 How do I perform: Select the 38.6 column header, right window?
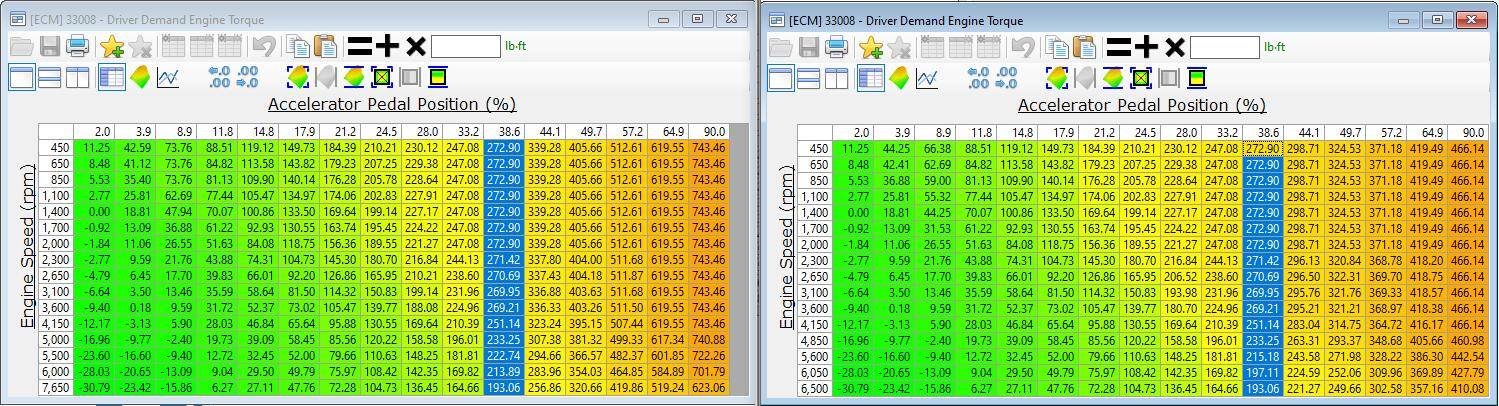[1262, 133]
